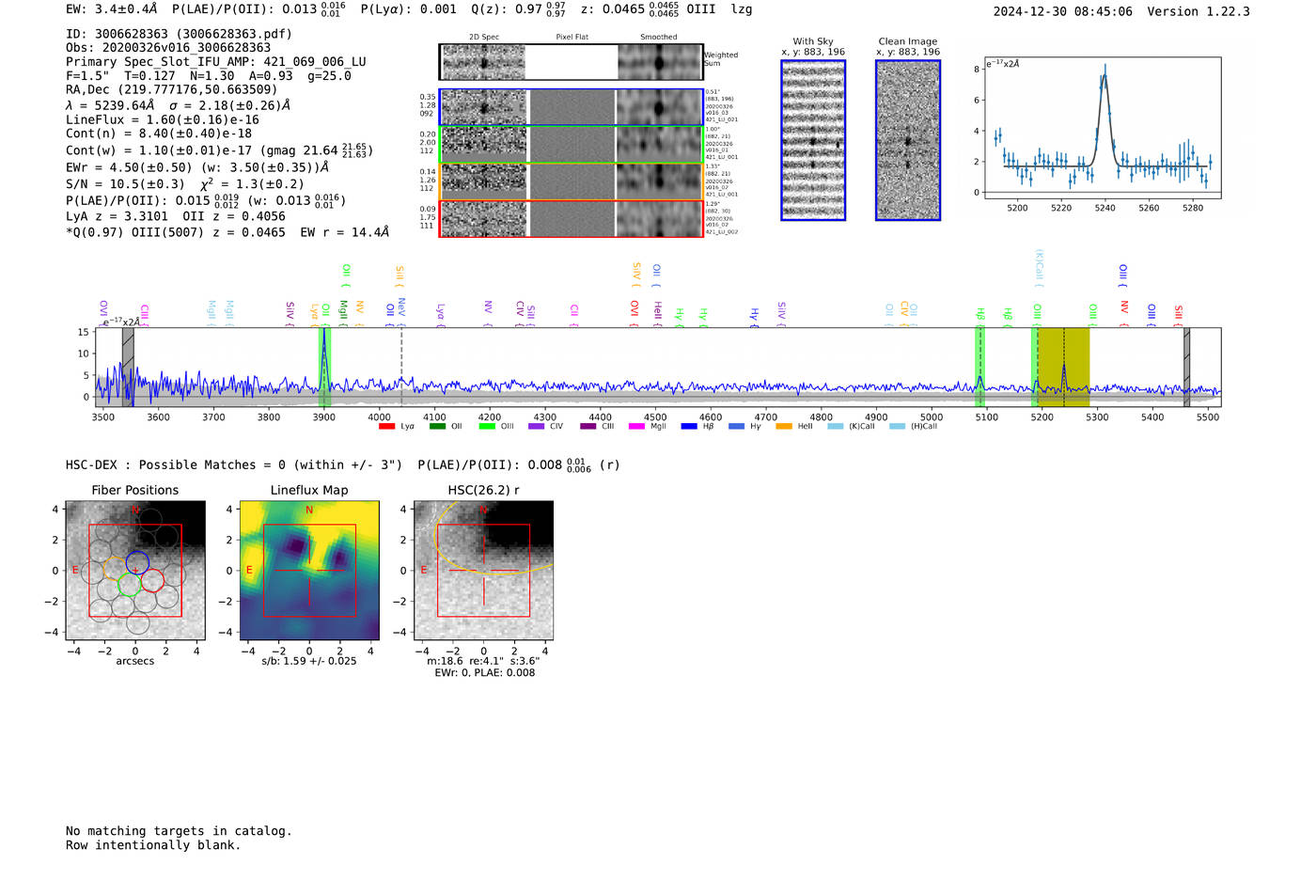Click the "s/b: 1.59 +/- 0.025" caption
Image resolution: width=1316 pixels, height=896 pixels.
pyautogui.click(x=309, y=661)
